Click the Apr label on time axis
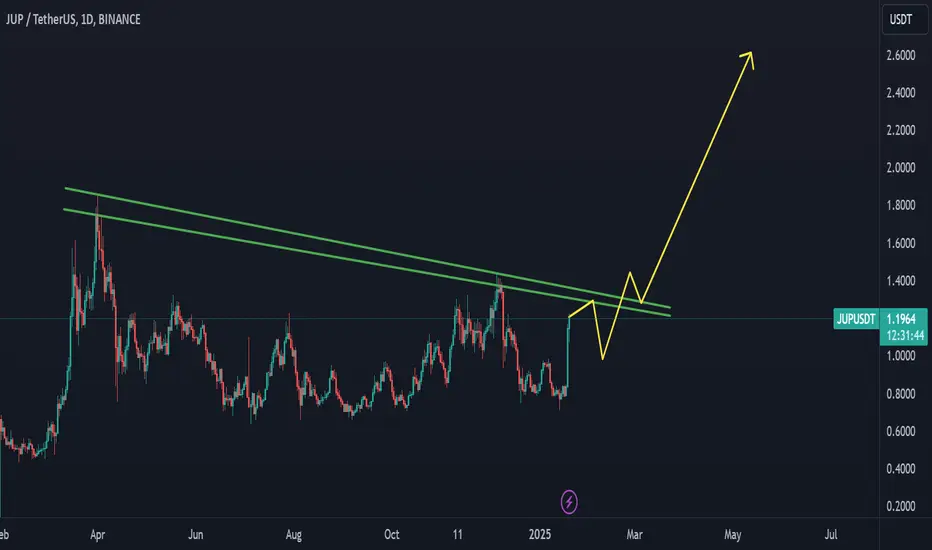 (x=97, y=535)
